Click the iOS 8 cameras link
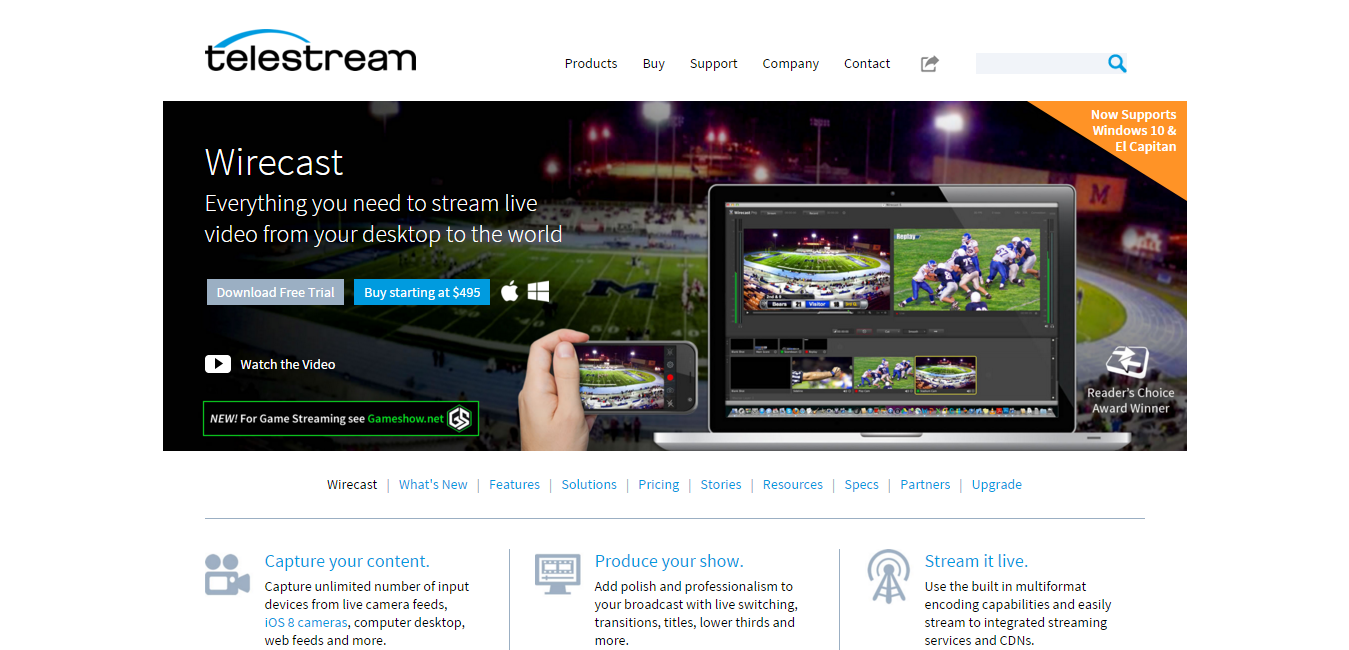The width and height of the screenshot is (1349, 650). tap(307, 622)
